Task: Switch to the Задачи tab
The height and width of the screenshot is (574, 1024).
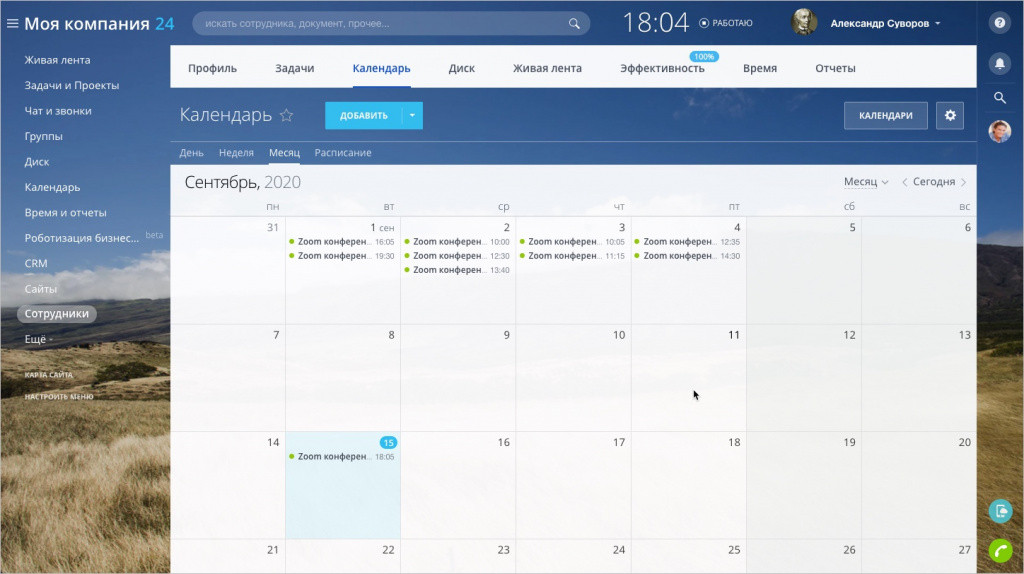Action: coord(295,68)
